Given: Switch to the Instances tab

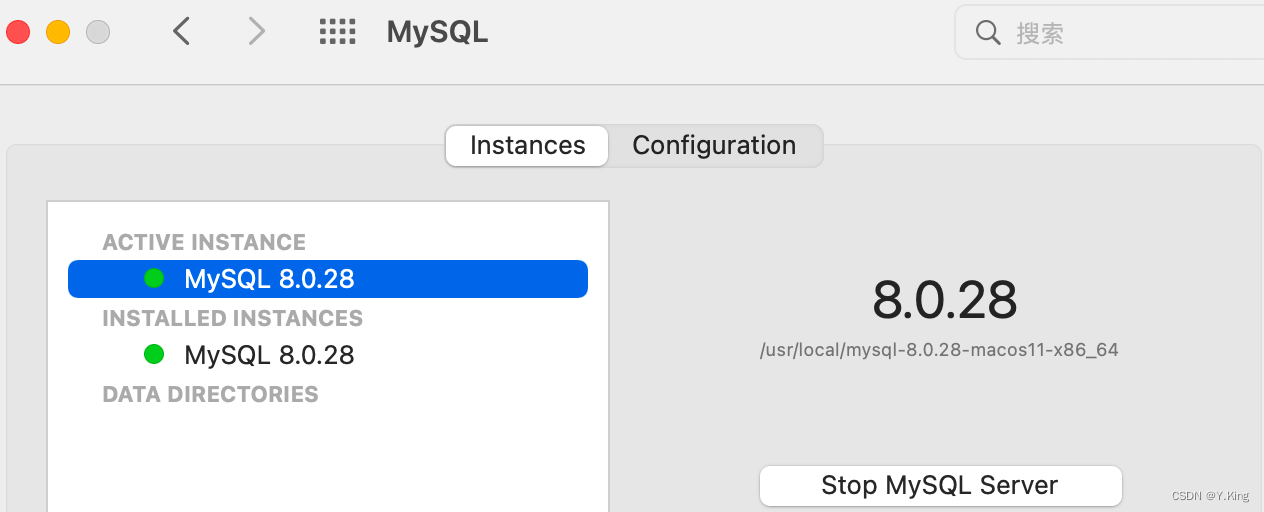Looking at the screenshot, I should pyautogui.click(x=527, y=145).
